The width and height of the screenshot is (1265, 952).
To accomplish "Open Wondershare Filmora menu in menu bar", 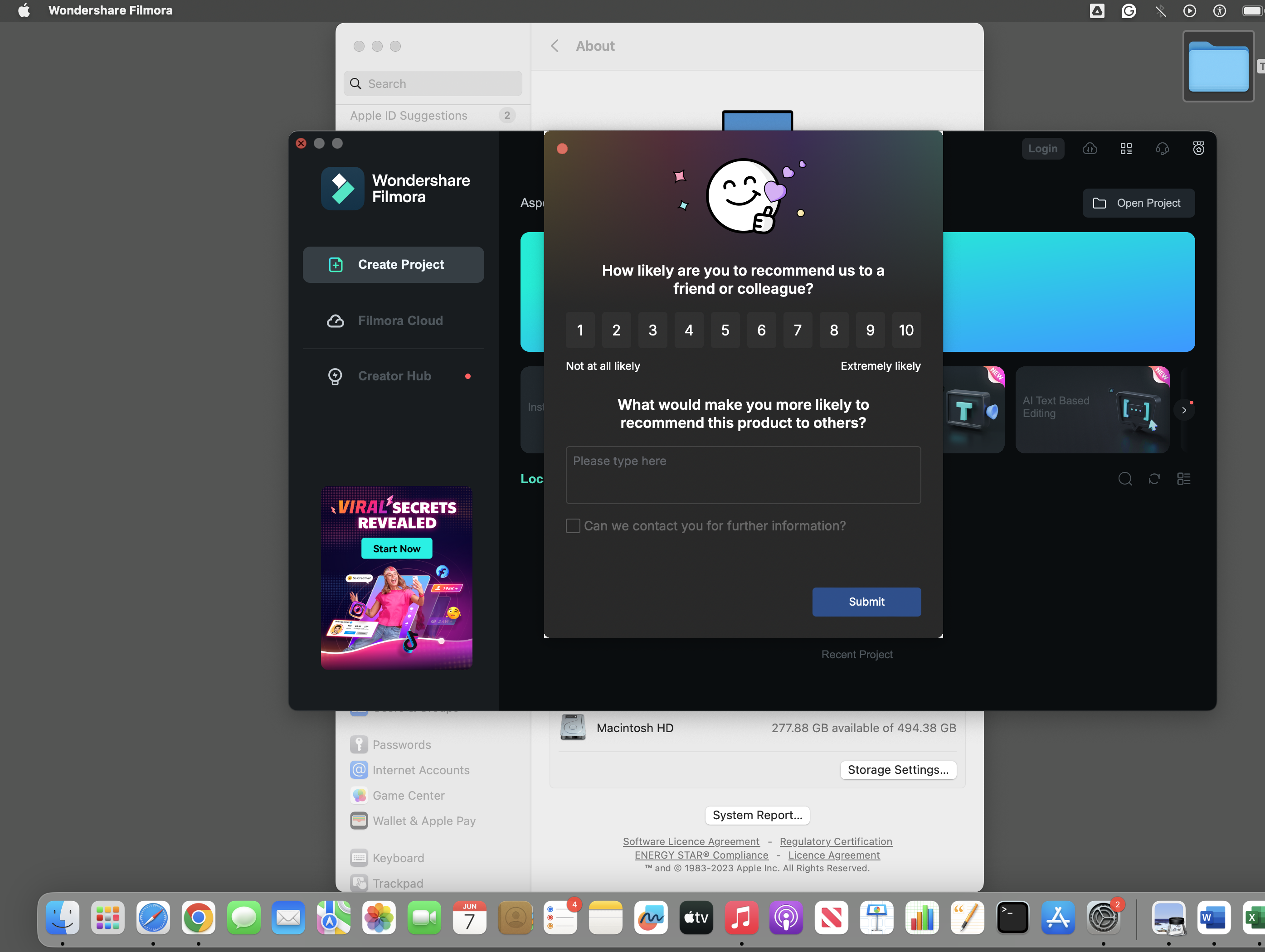I will [x=110, y=10].
